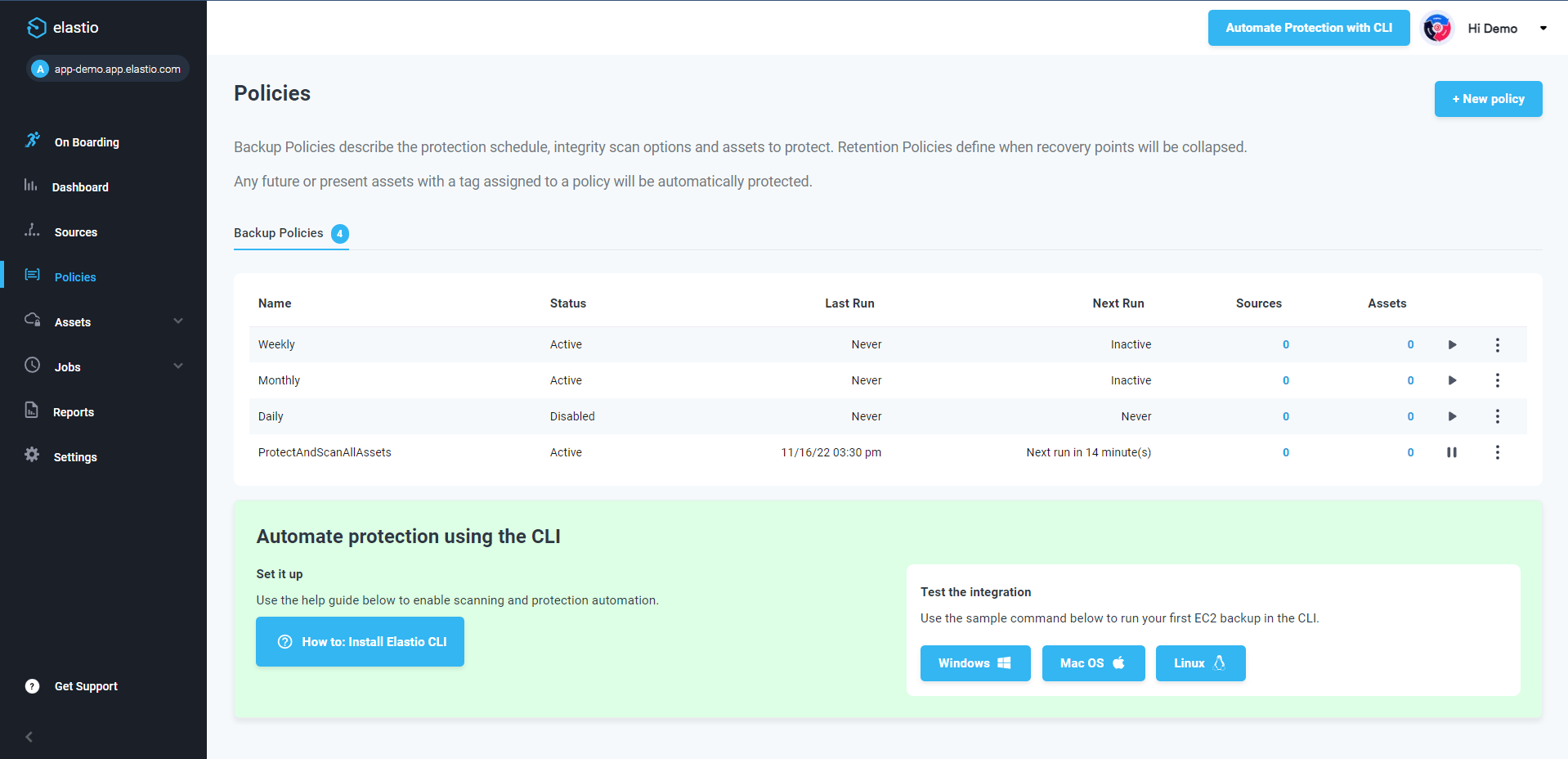Select the On Boarding rocket icon
The height and width of the screenshot is (759, 1568).
click(x=31, y=139)
